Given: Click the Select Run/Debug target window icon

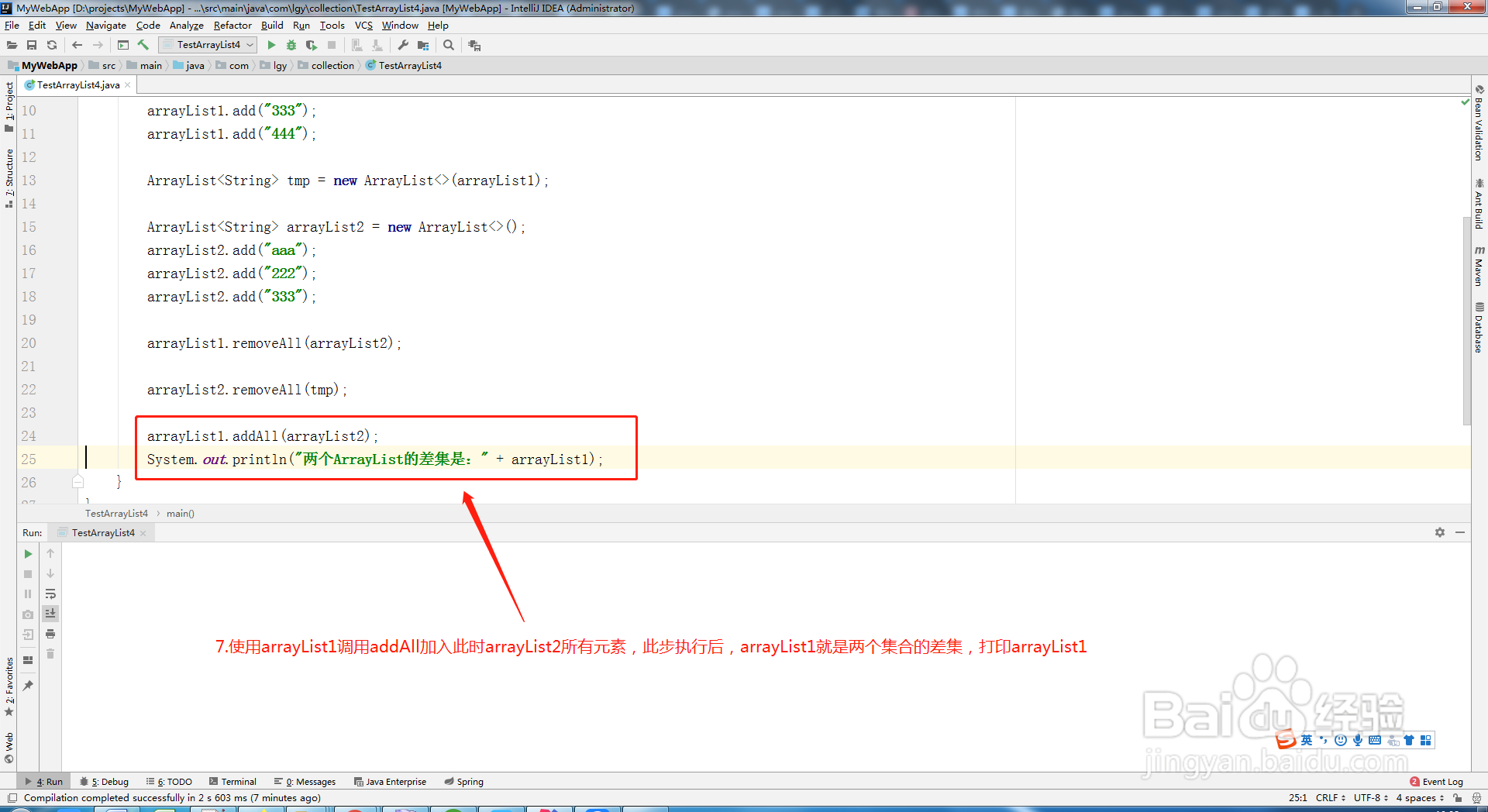Looking at the screenshot, I should point(123,45).
